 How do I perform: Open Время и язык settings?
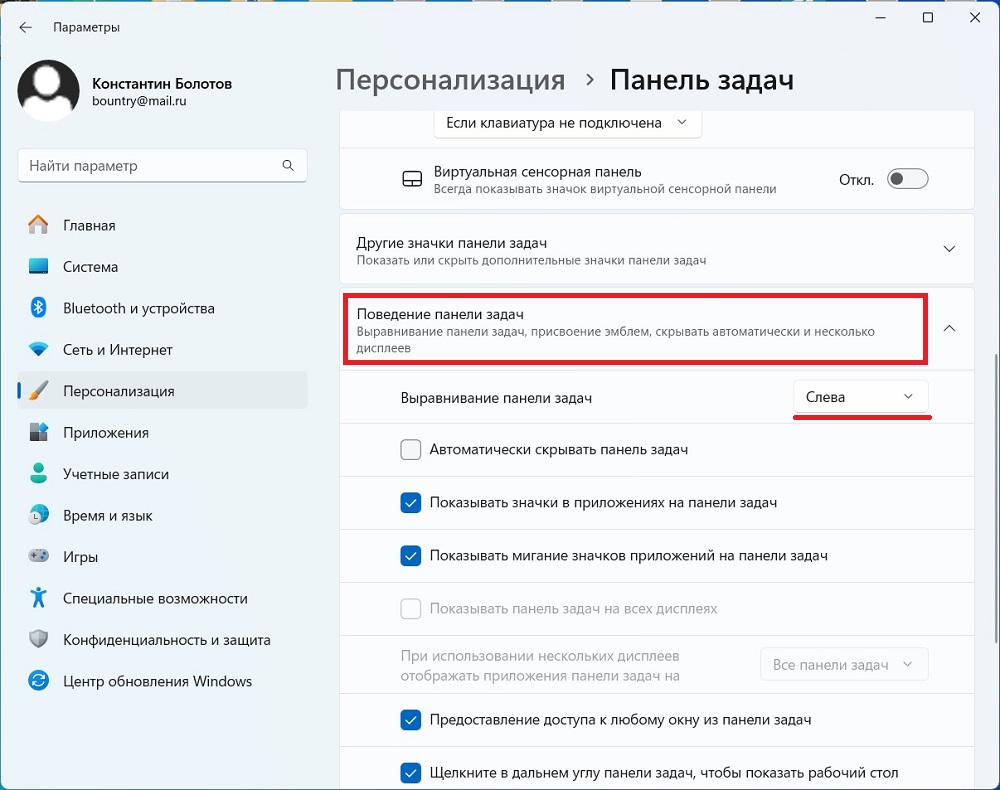tap(163, 515)
